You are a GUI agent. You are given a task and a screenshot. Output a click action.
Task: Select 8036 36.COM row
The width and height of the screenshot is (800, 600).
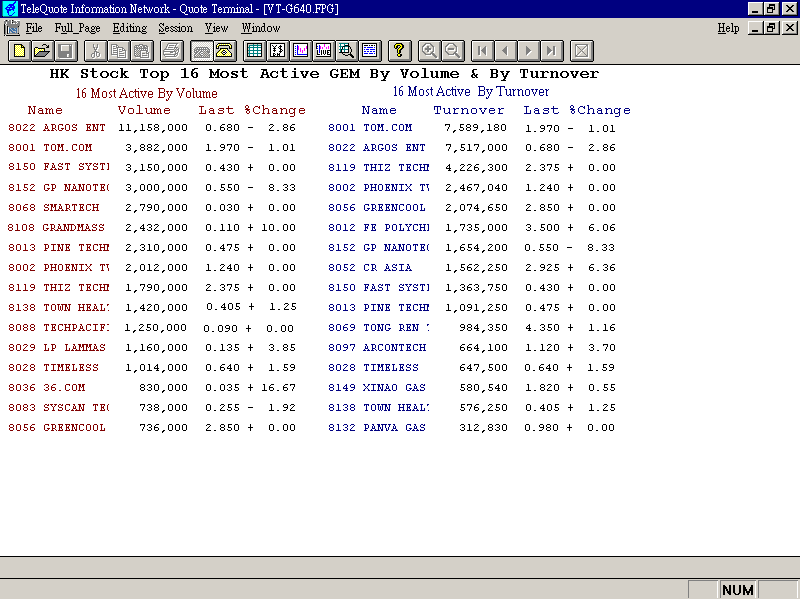tap(152, 388)
